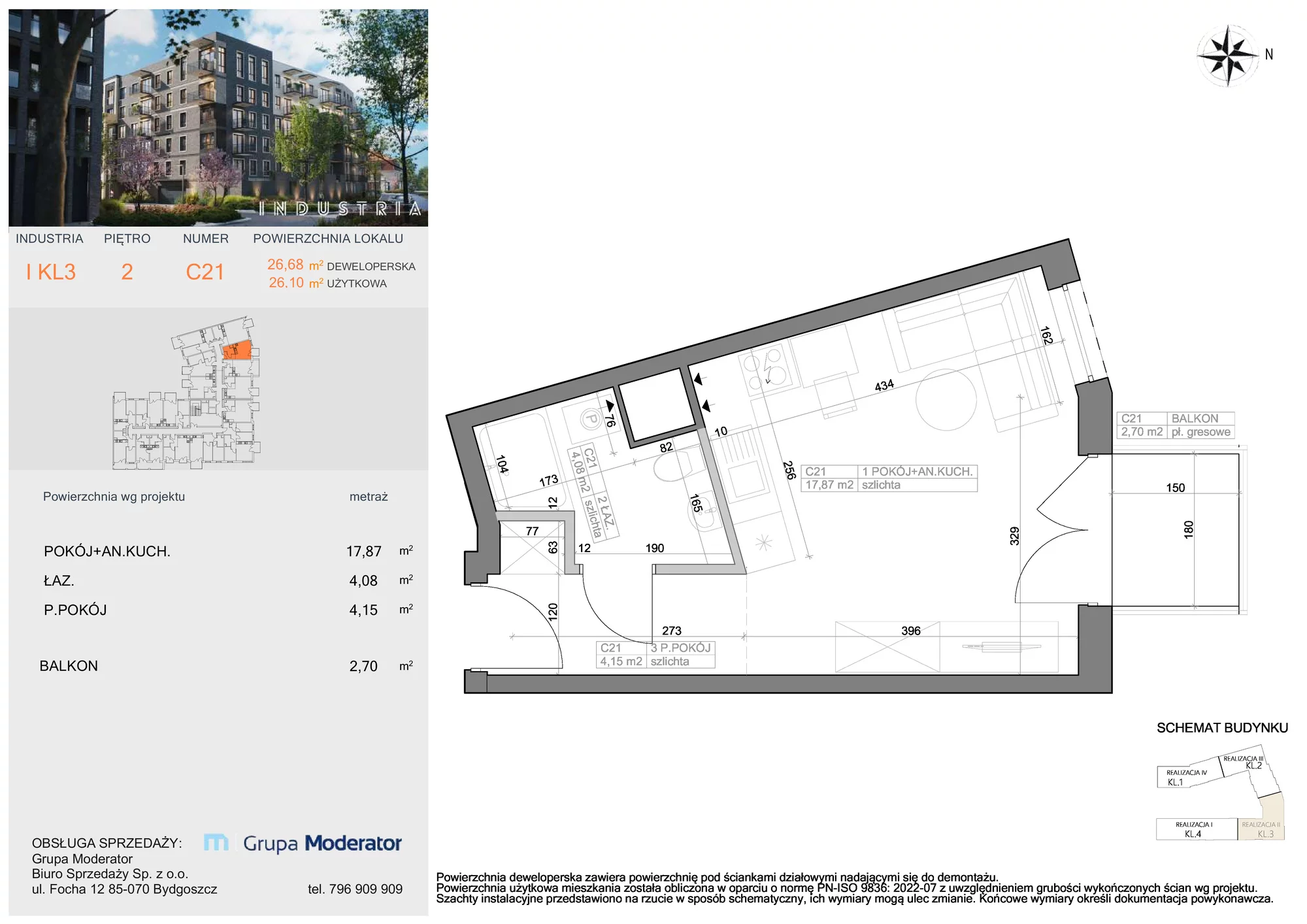Image resolution: width=1307 pixels, height=924 pixels.
Task: Click the floor number '2' under PIĘTRO
Action: point(127,272)
